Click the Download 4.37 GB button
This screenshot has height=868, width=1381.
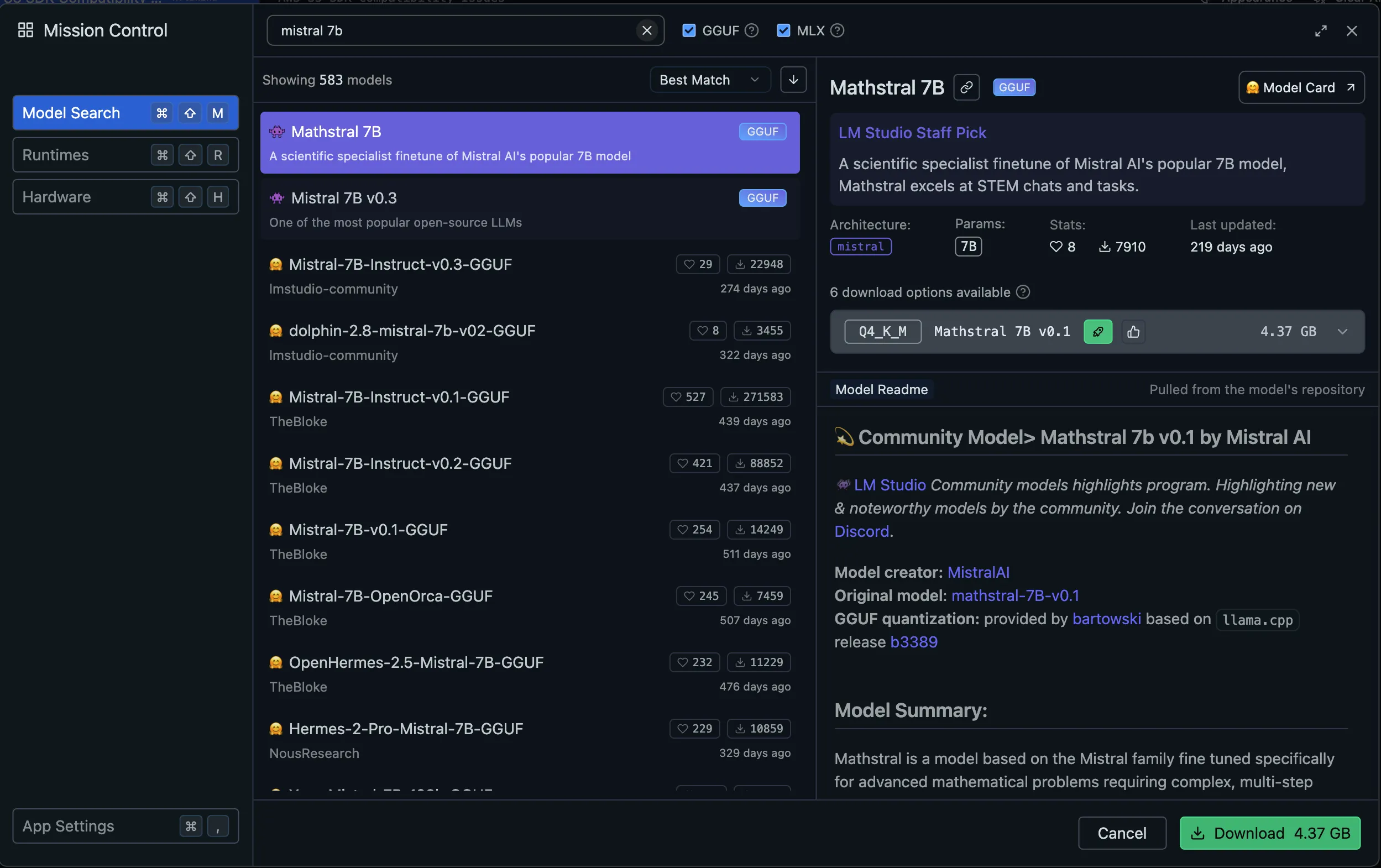tap(1270, 833)
